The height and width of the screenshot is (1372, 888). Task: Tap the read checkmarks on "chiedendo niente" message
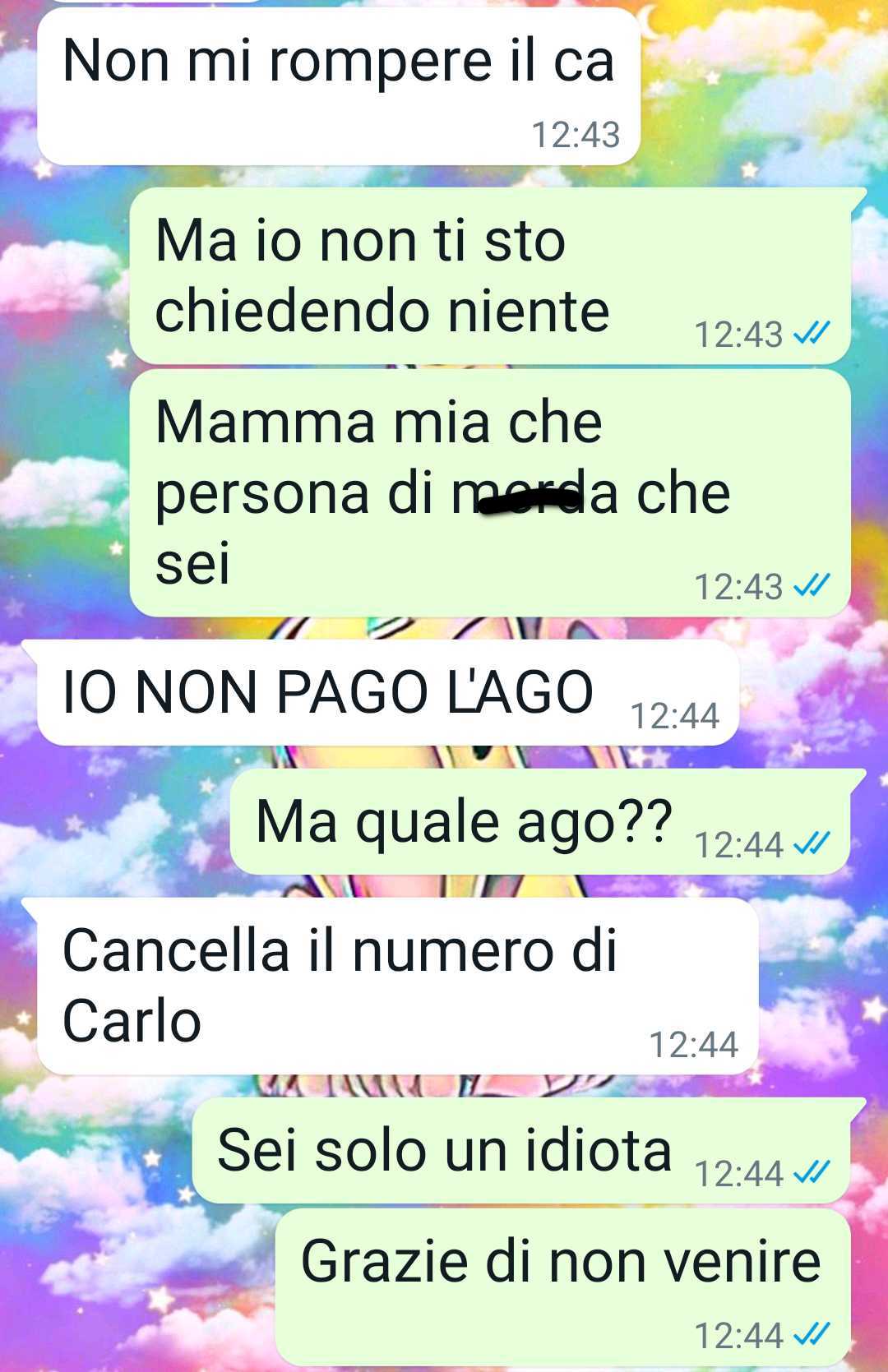coord(811,333)
